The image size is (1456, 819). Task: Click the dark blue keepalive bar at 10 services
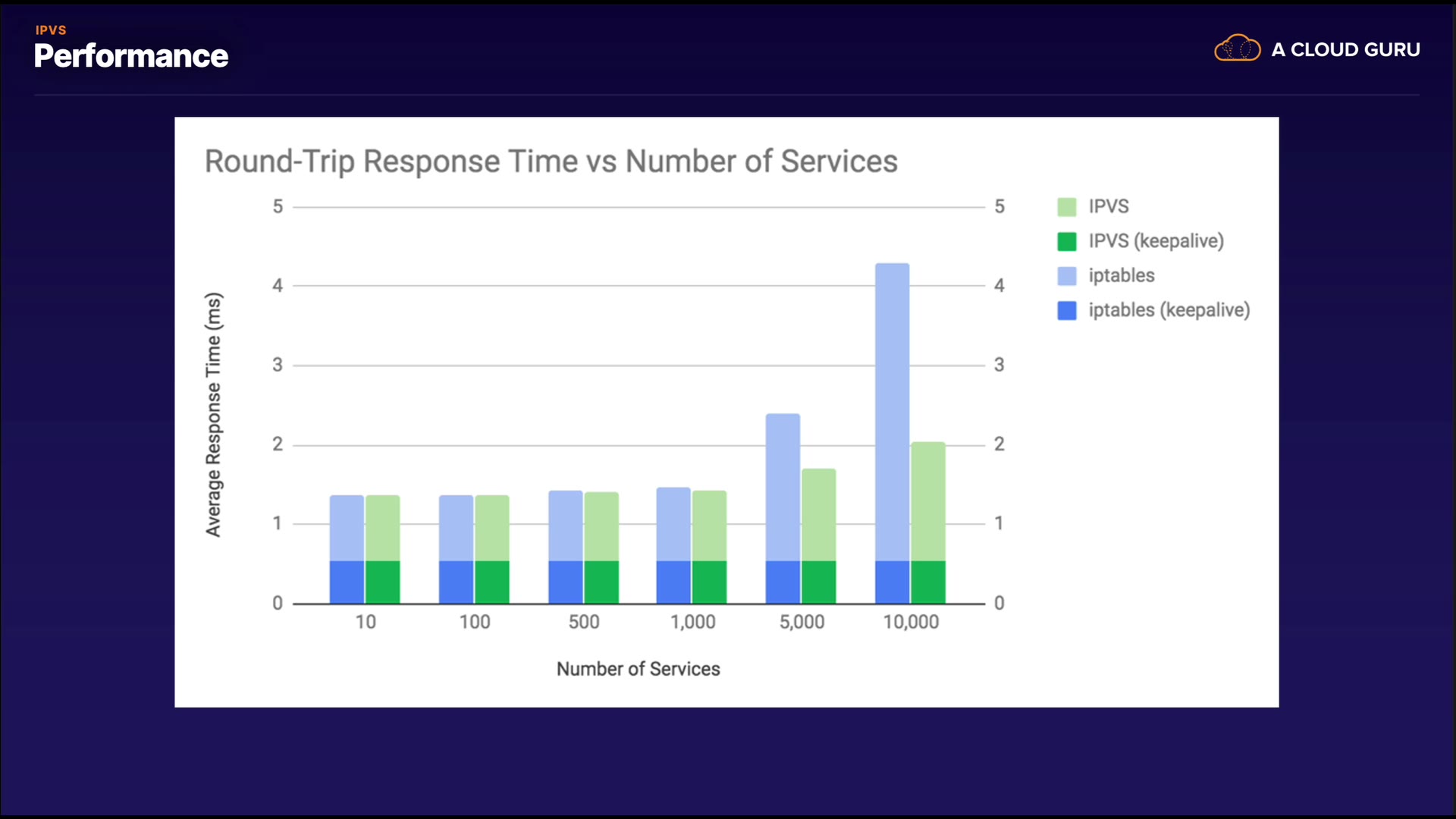tap(347, 582)
